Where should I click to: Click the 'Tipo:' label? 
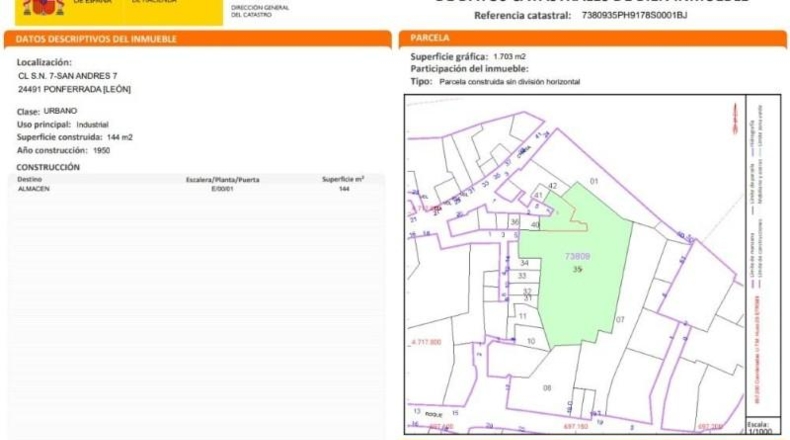[421, 81]
